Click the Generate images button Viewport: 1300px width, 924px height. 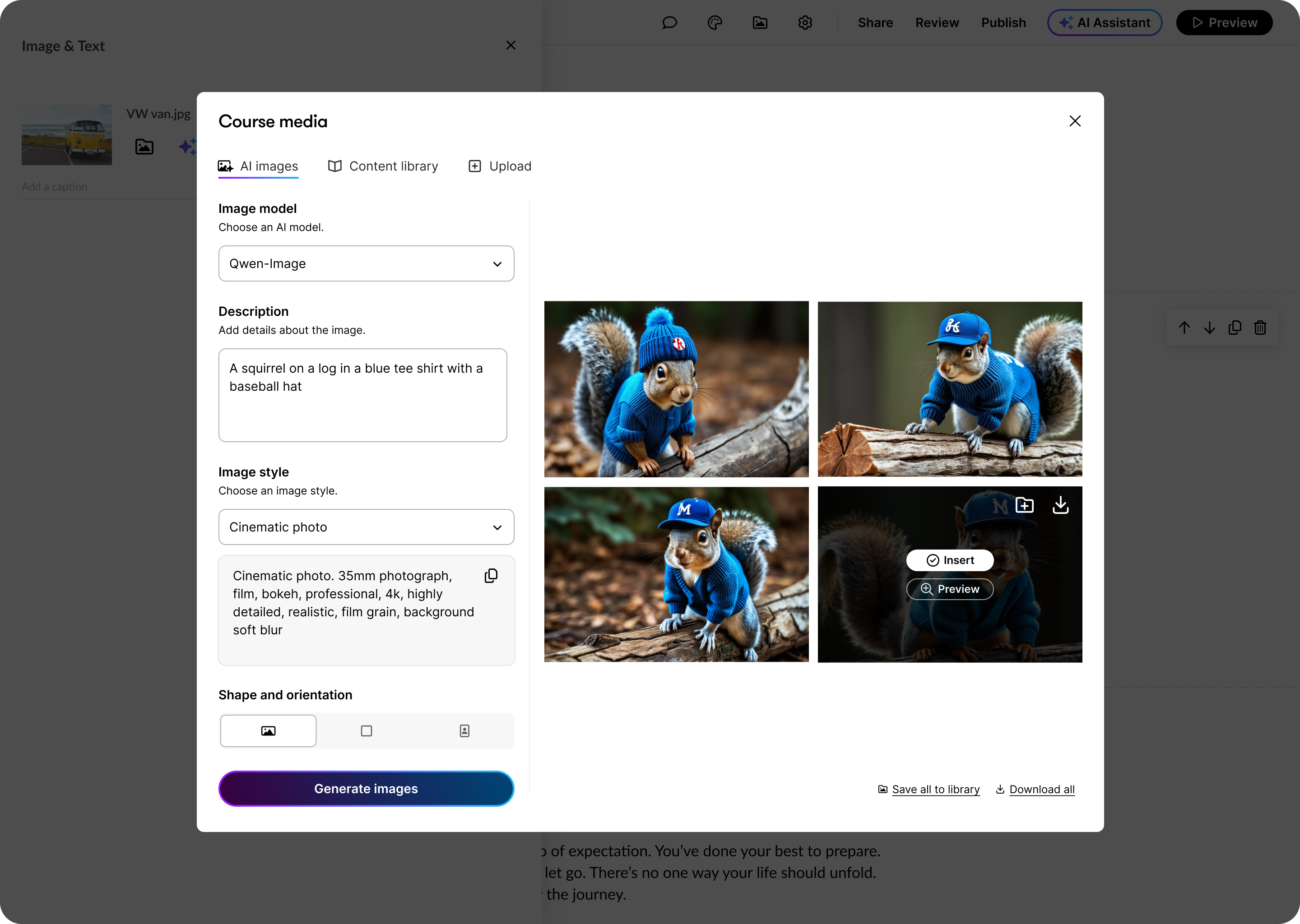366,789
